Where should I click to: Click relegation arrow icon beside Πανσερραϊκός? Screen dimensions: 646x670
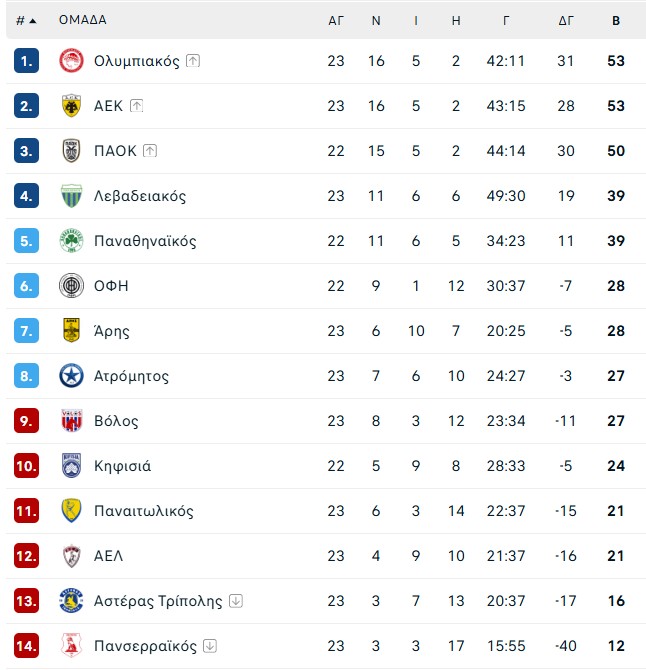(x=210, y=646)
